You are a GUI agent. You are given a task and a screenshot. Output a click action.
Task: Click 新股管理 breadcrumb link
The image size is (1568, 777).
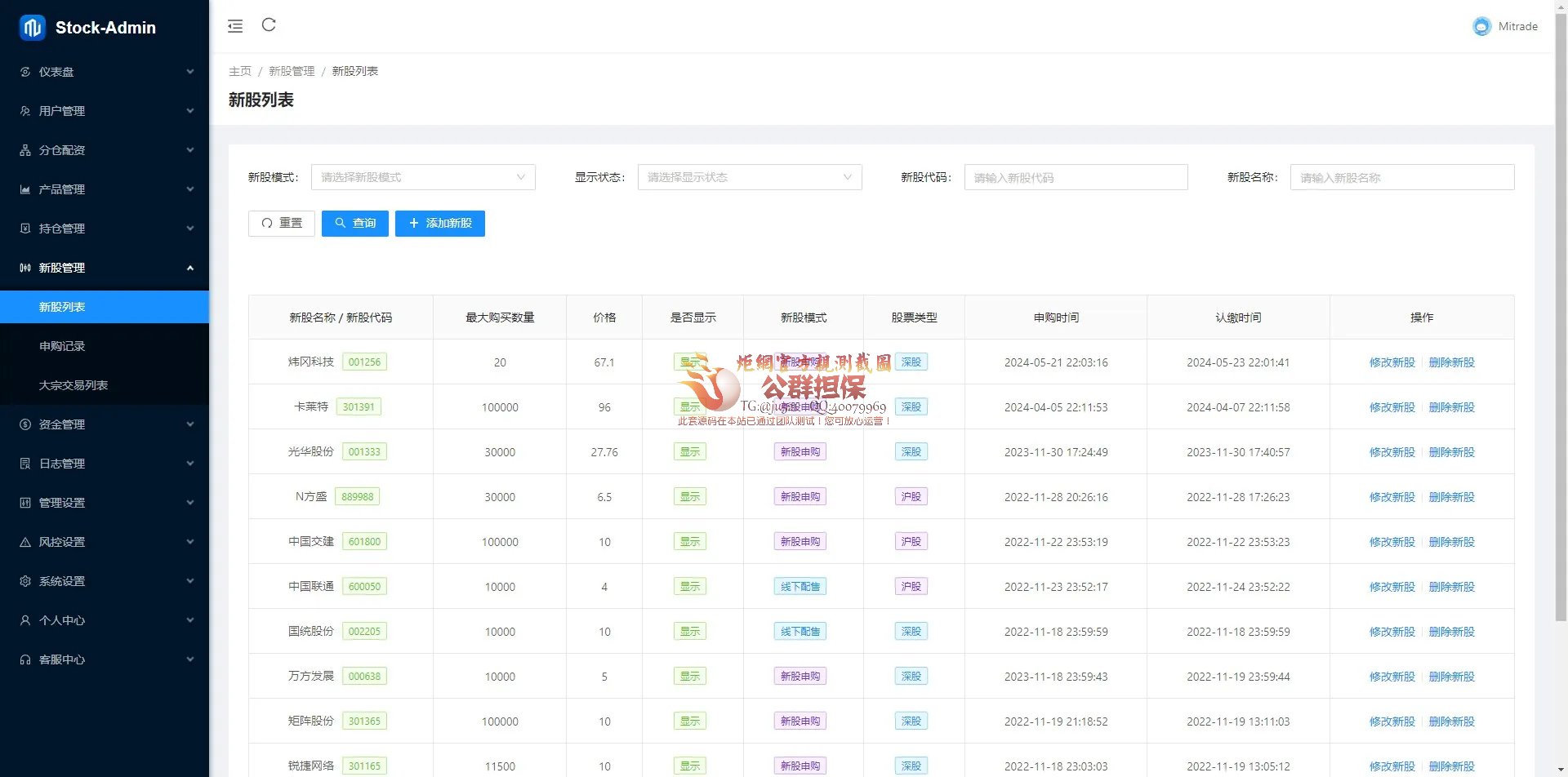point(292,71)
